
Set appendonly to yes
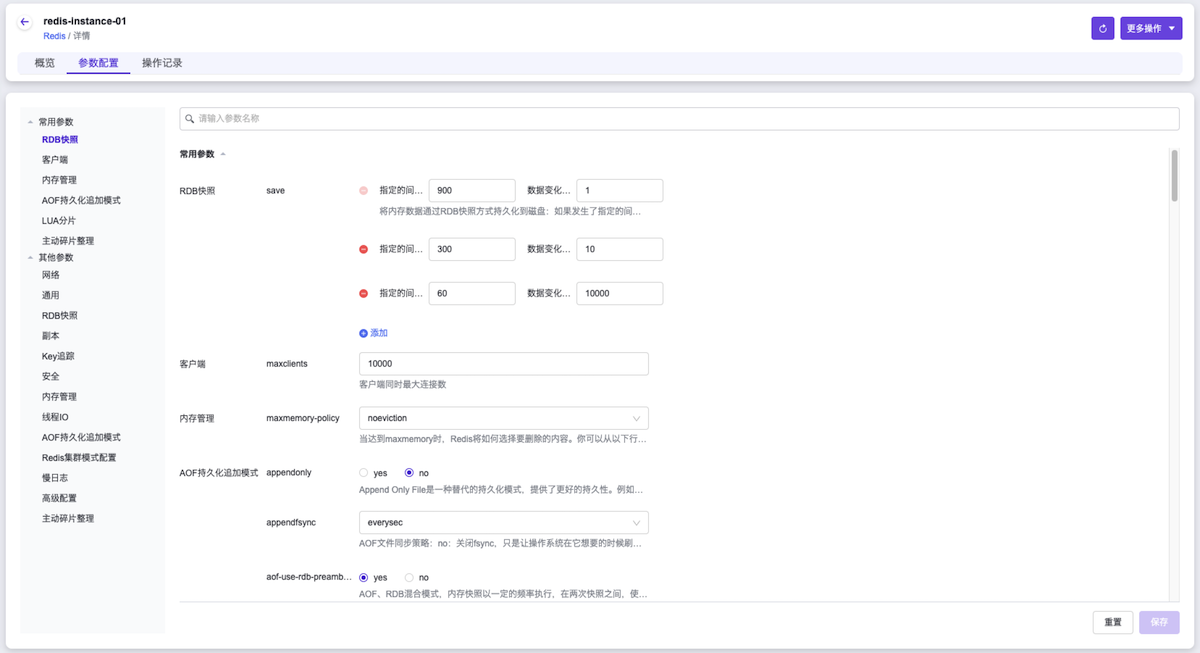(364, 472)
